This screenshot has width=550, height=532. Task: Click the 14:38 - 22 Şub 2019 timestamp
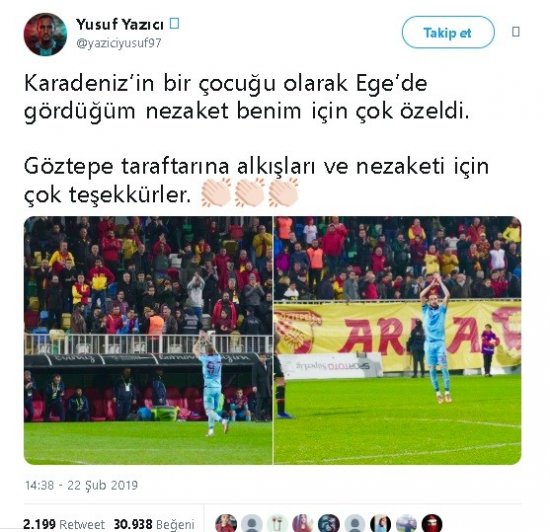pyautogui.click(x=81, y=485)
